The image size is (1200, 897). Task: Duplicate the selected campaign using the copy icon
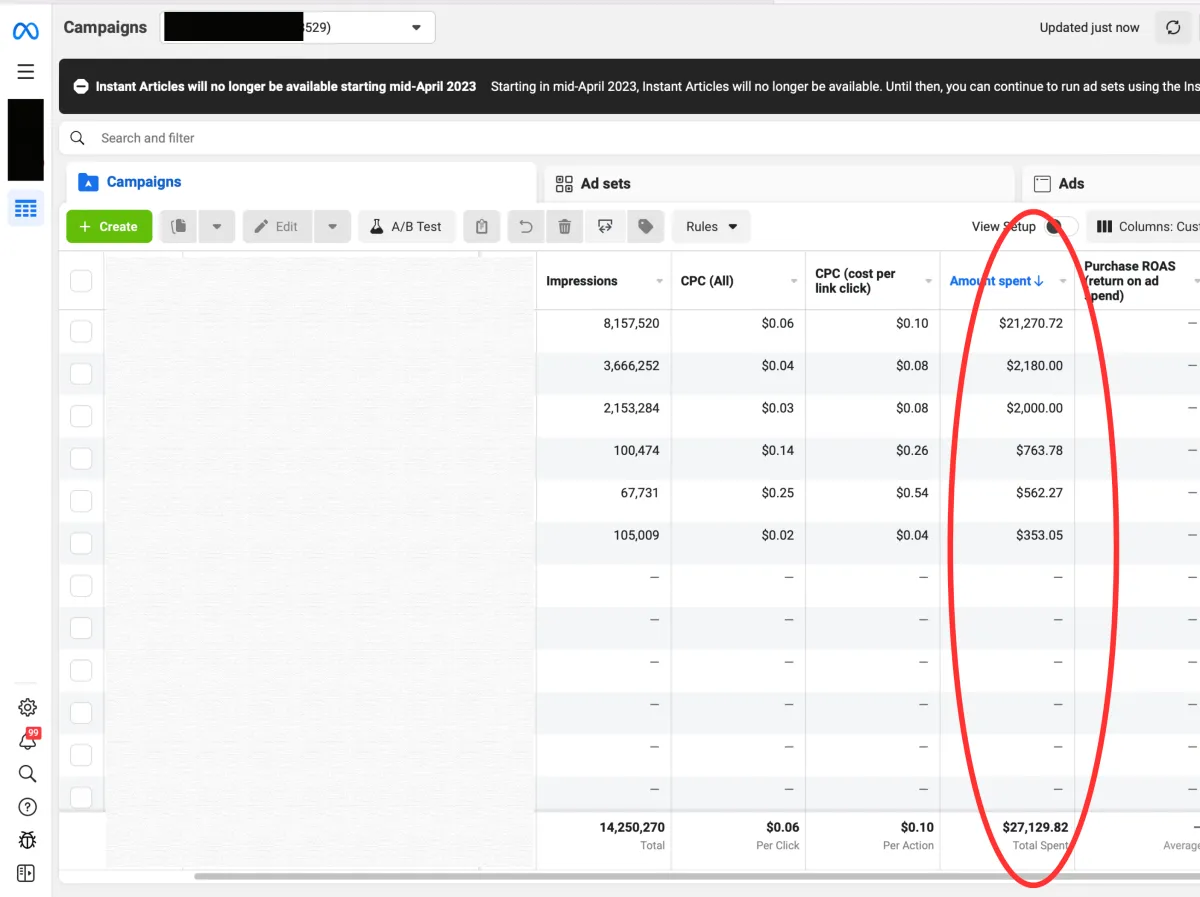(178, 227)
